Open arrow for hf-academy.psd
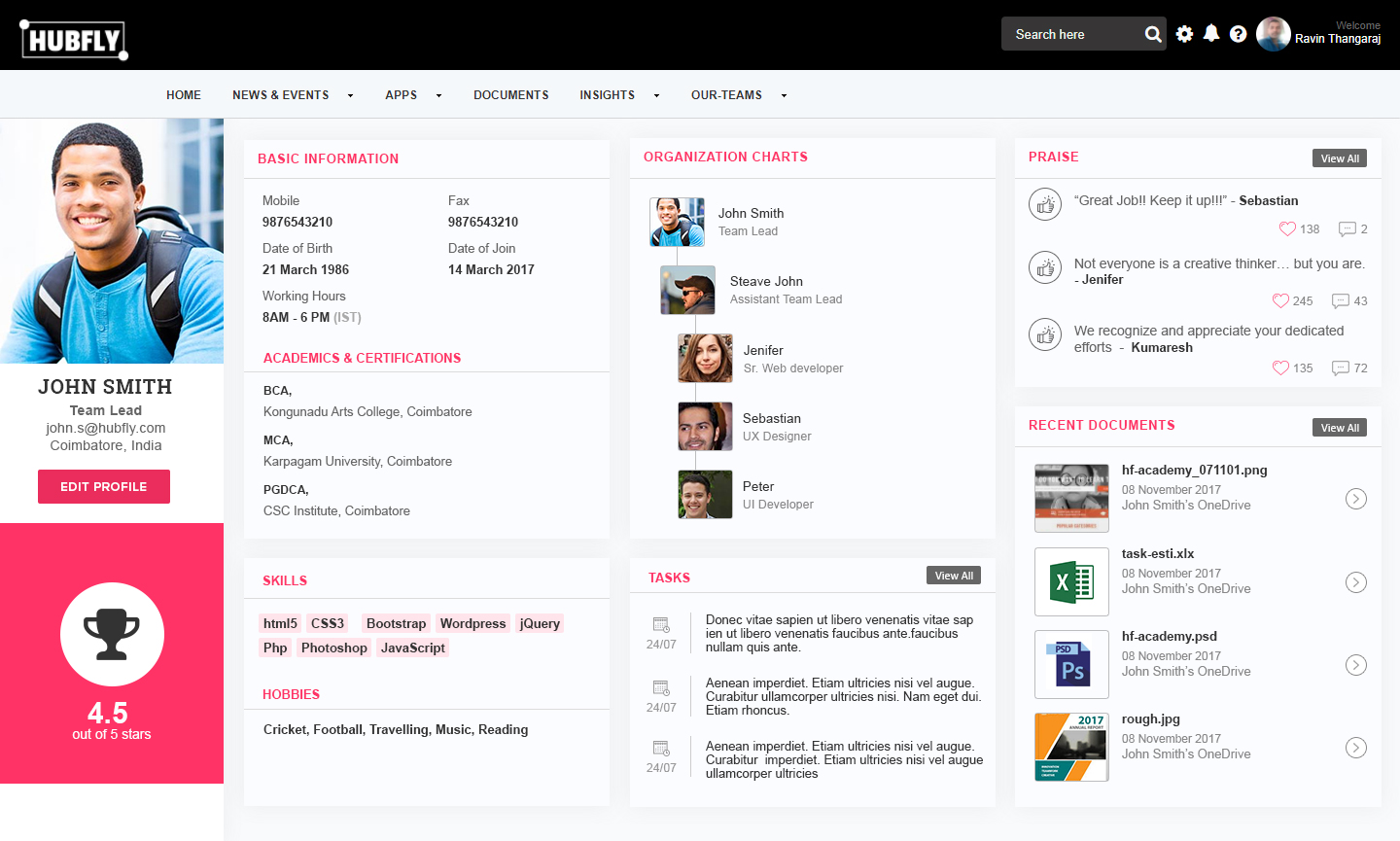The width and height of the screenshot is (1400, 841). click(x=1356, y=665)
